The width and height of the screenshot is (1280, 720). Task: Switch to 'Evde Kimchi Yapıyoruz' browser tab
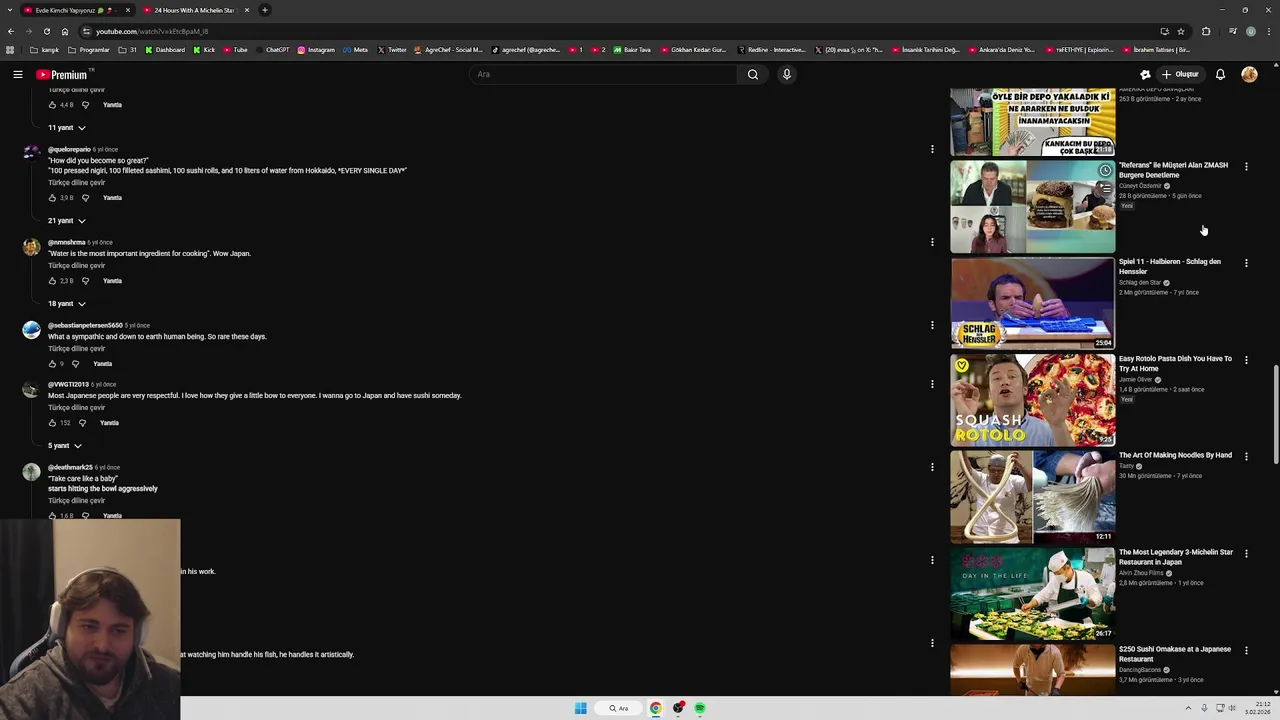(x=77, y=10)
